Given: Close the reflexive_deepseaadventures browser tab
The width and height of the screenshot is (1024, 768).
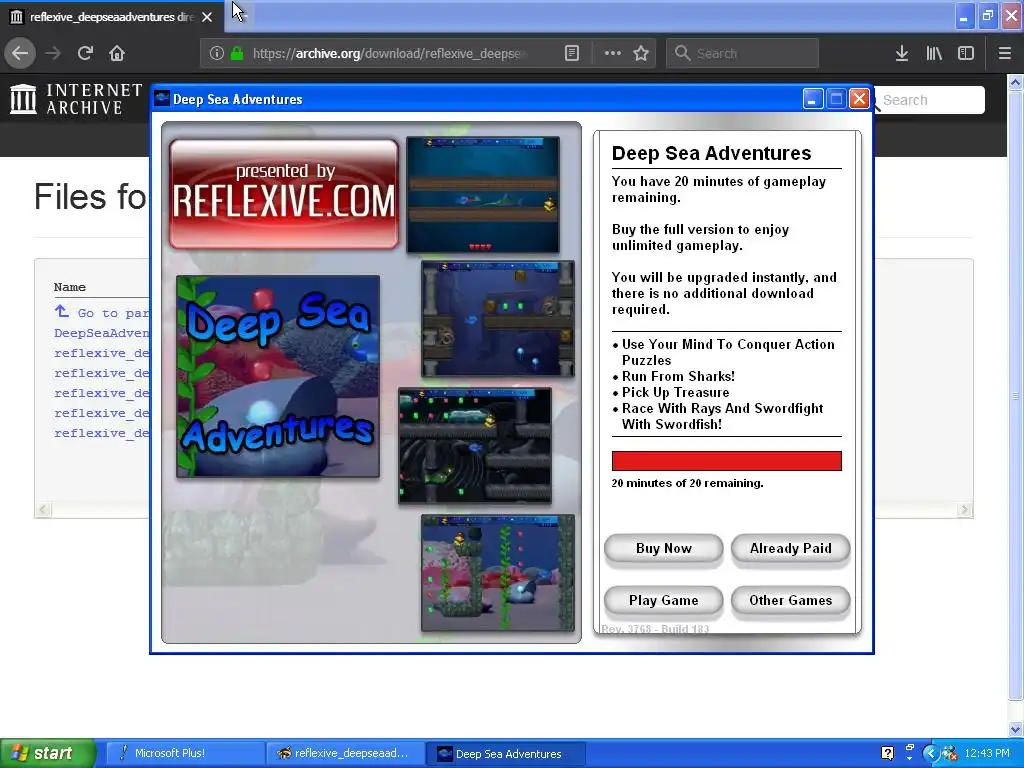Looking at the screenshot, I should coord(207,17).
